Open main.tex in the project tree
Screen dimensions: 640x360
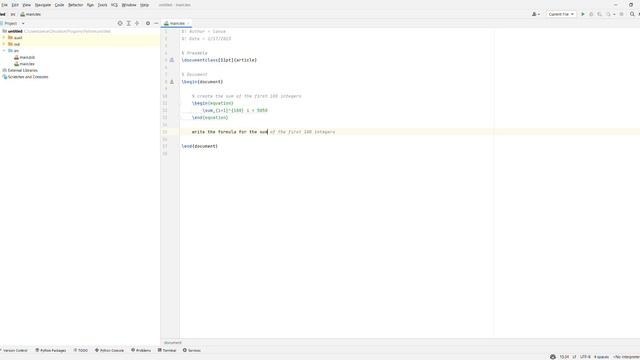pyautogui.click(x=24, y=64)
